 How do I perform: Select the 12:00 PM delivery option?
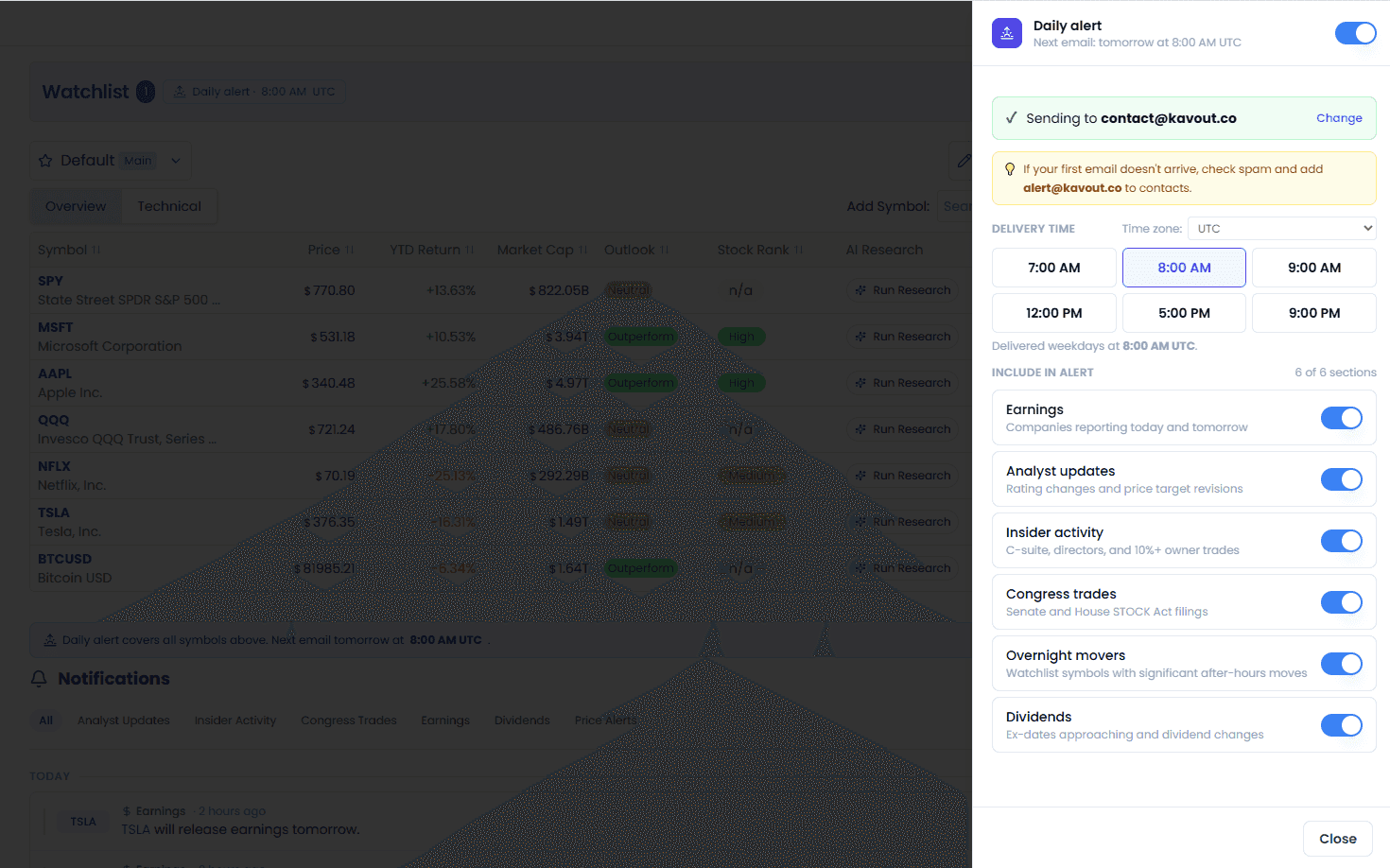[1054, 313]
